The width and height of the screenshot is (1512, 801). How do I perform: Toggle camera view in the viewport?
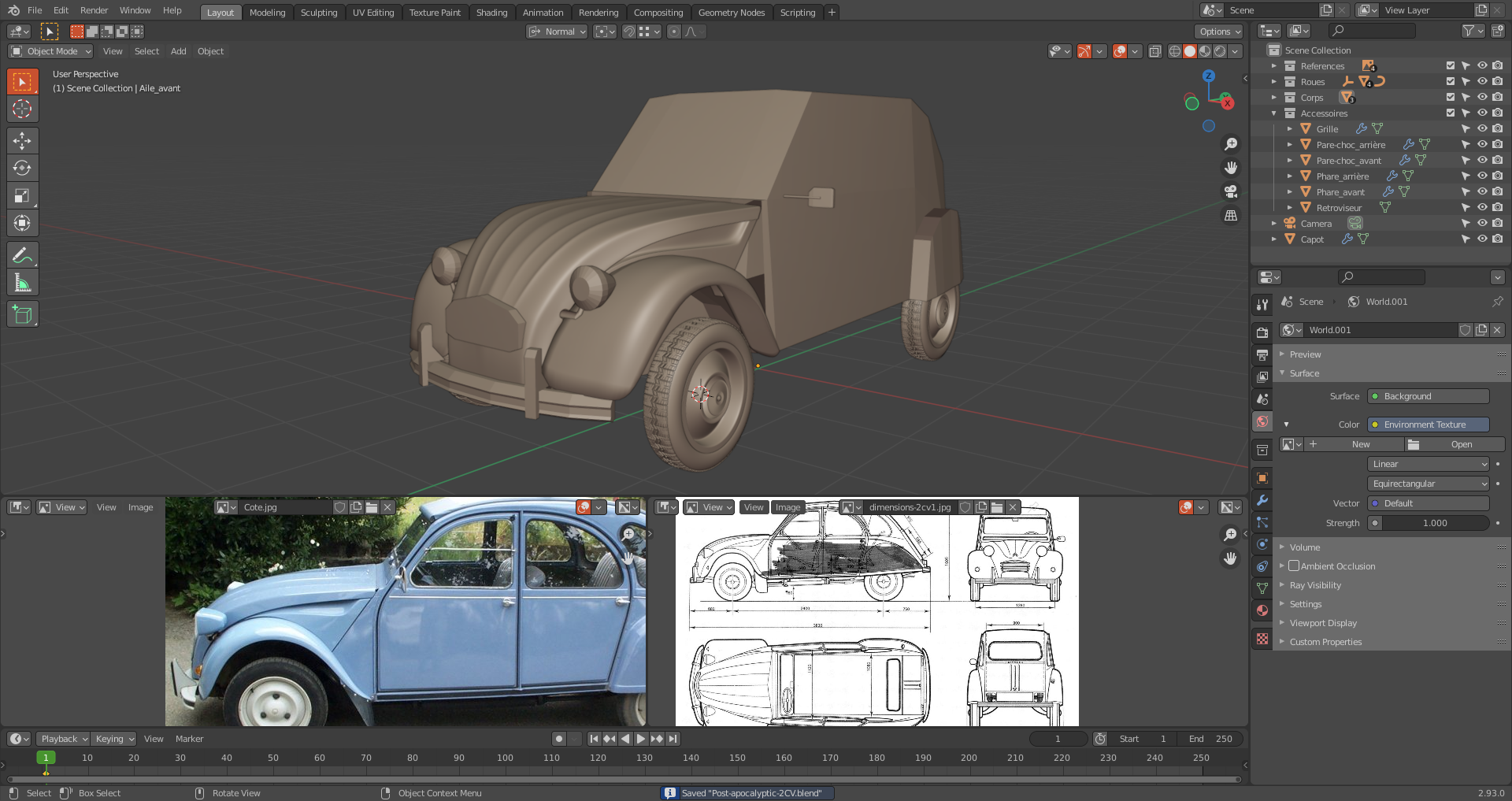pyautogui.click(x=1230, y=191)
